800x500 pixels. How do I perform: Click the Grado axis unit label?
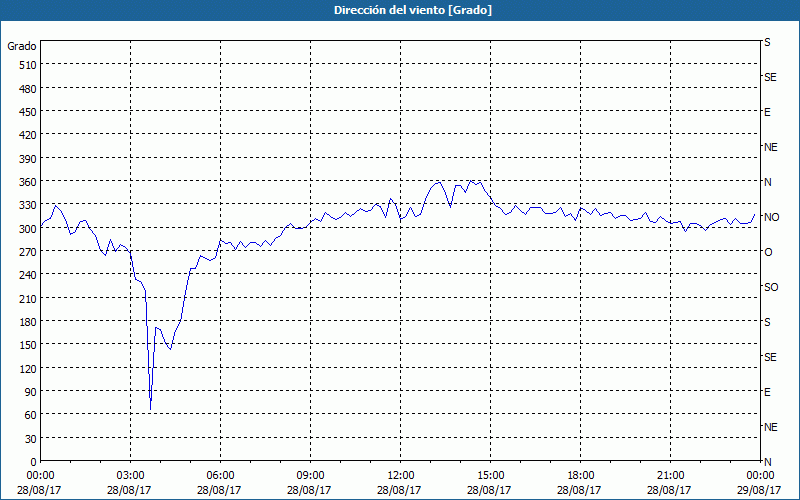(x=22, y=46)
